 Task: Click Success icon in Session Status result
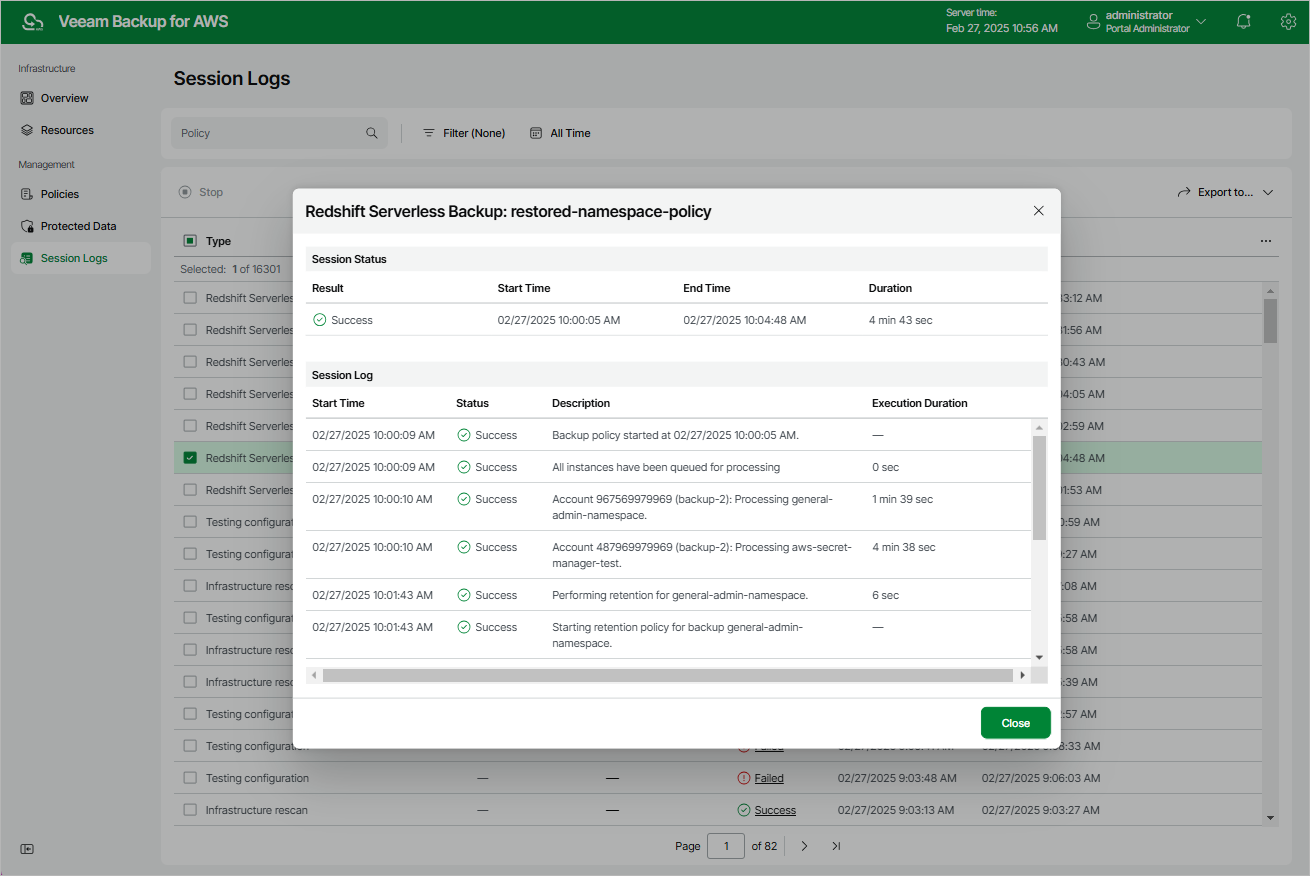coord(320,320)
